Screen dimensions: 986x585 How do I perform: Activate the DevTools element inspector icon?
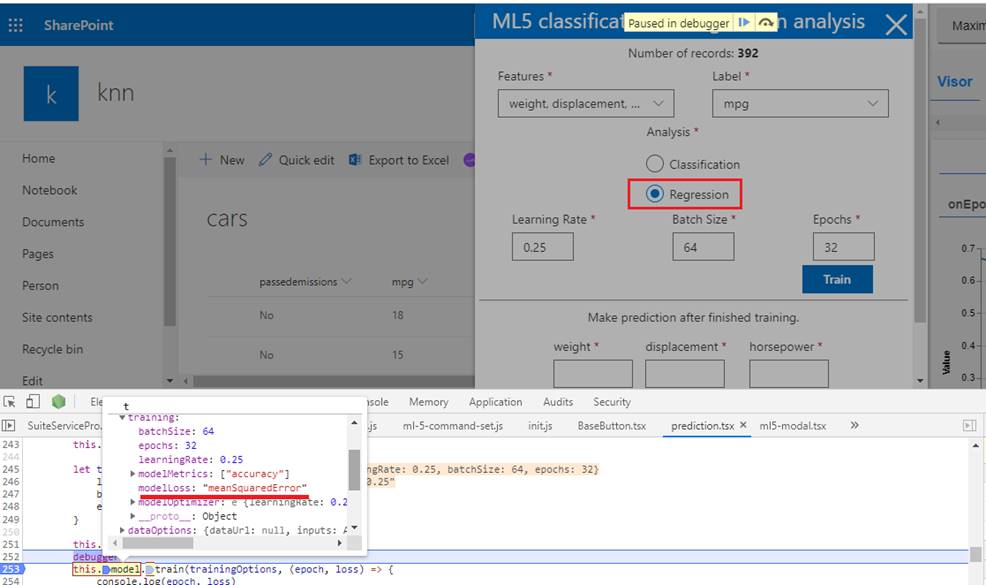[x=9, y=402]
